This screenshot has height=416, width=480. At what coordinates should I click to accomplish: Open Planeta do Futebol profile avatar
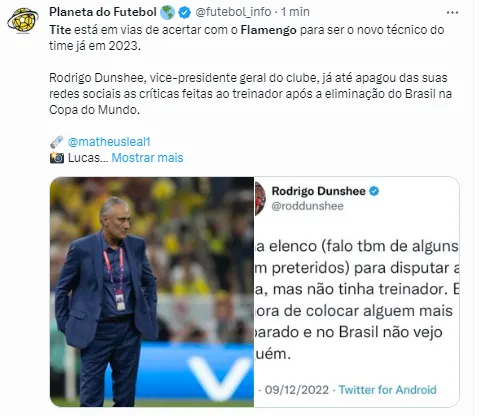pos(22,20)
